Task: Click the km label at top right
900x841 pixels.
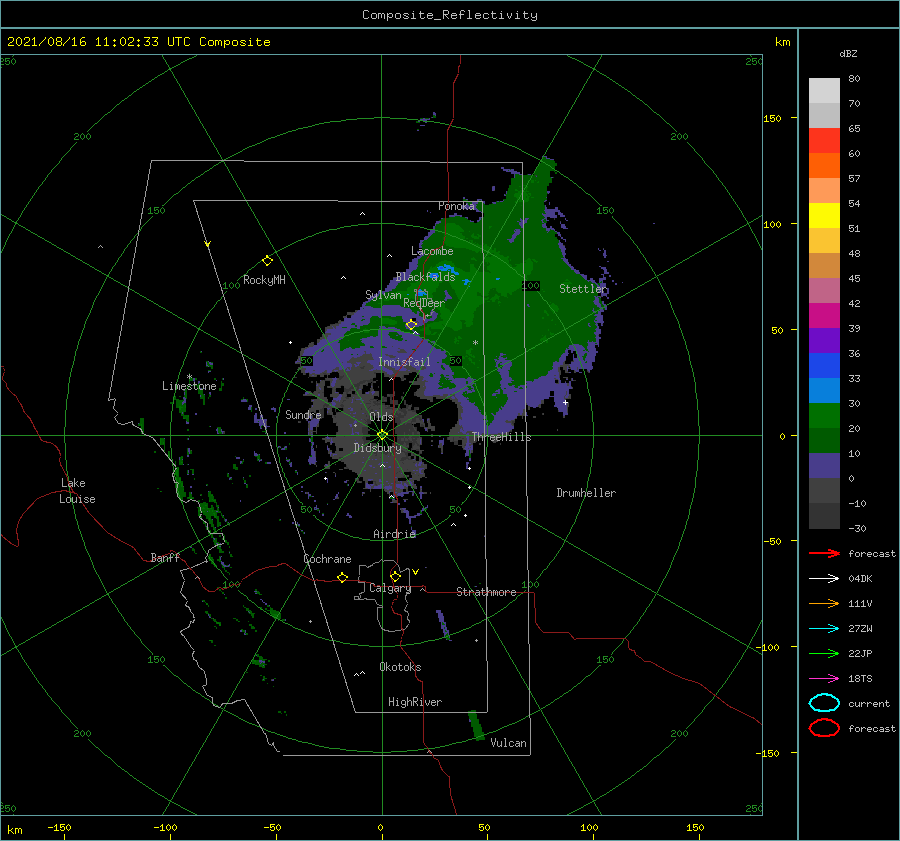Action: 782,42
